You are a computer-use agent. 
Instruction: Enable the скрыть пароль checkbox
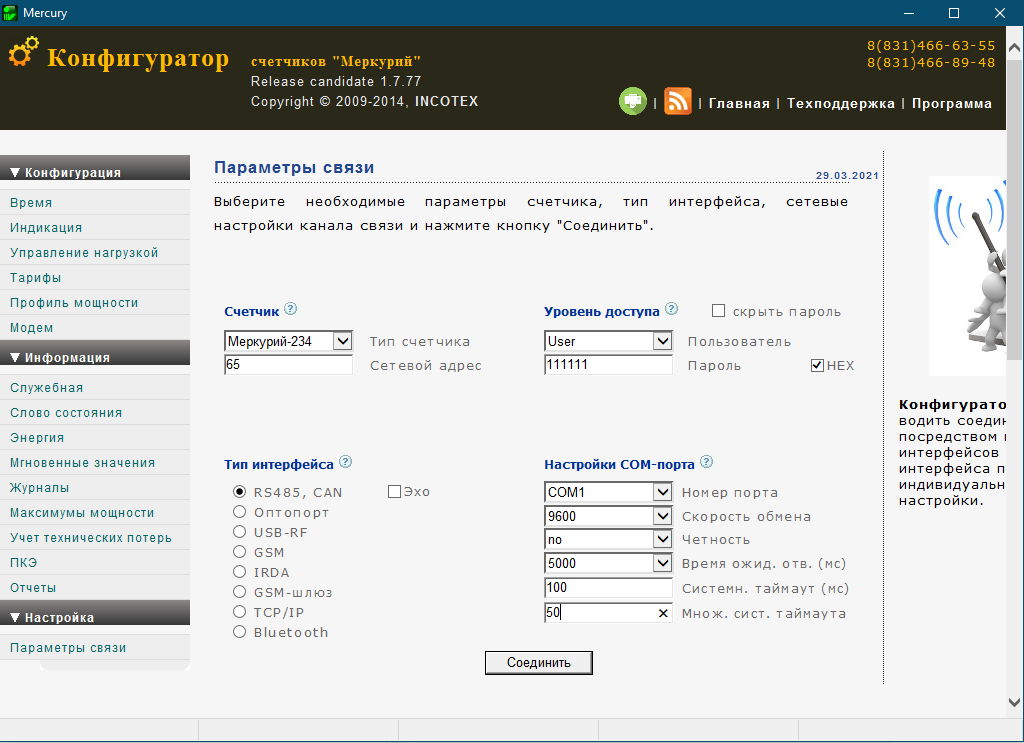point(718,311)
